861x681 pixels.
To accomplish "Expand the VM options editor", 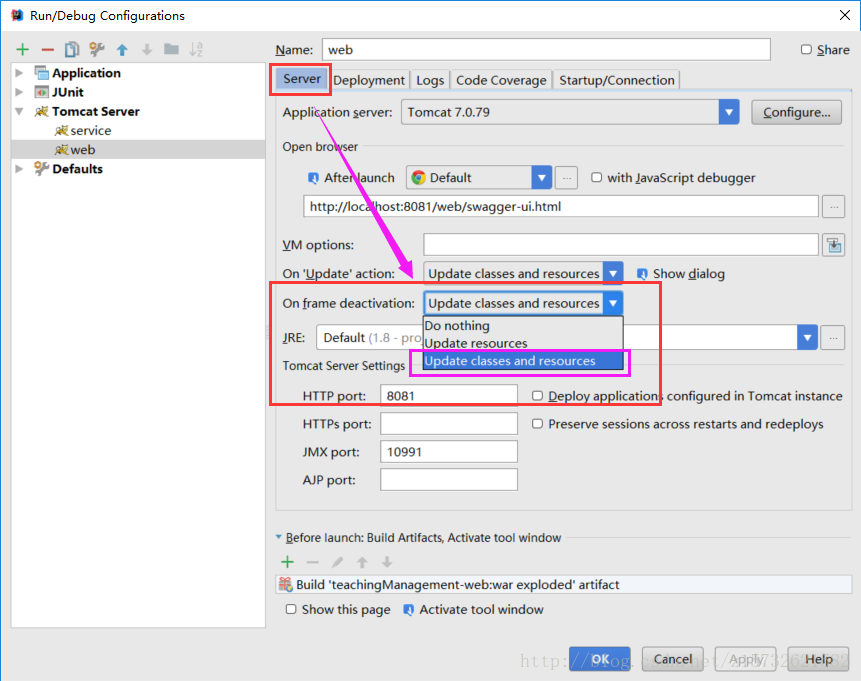I will (834, 244).
